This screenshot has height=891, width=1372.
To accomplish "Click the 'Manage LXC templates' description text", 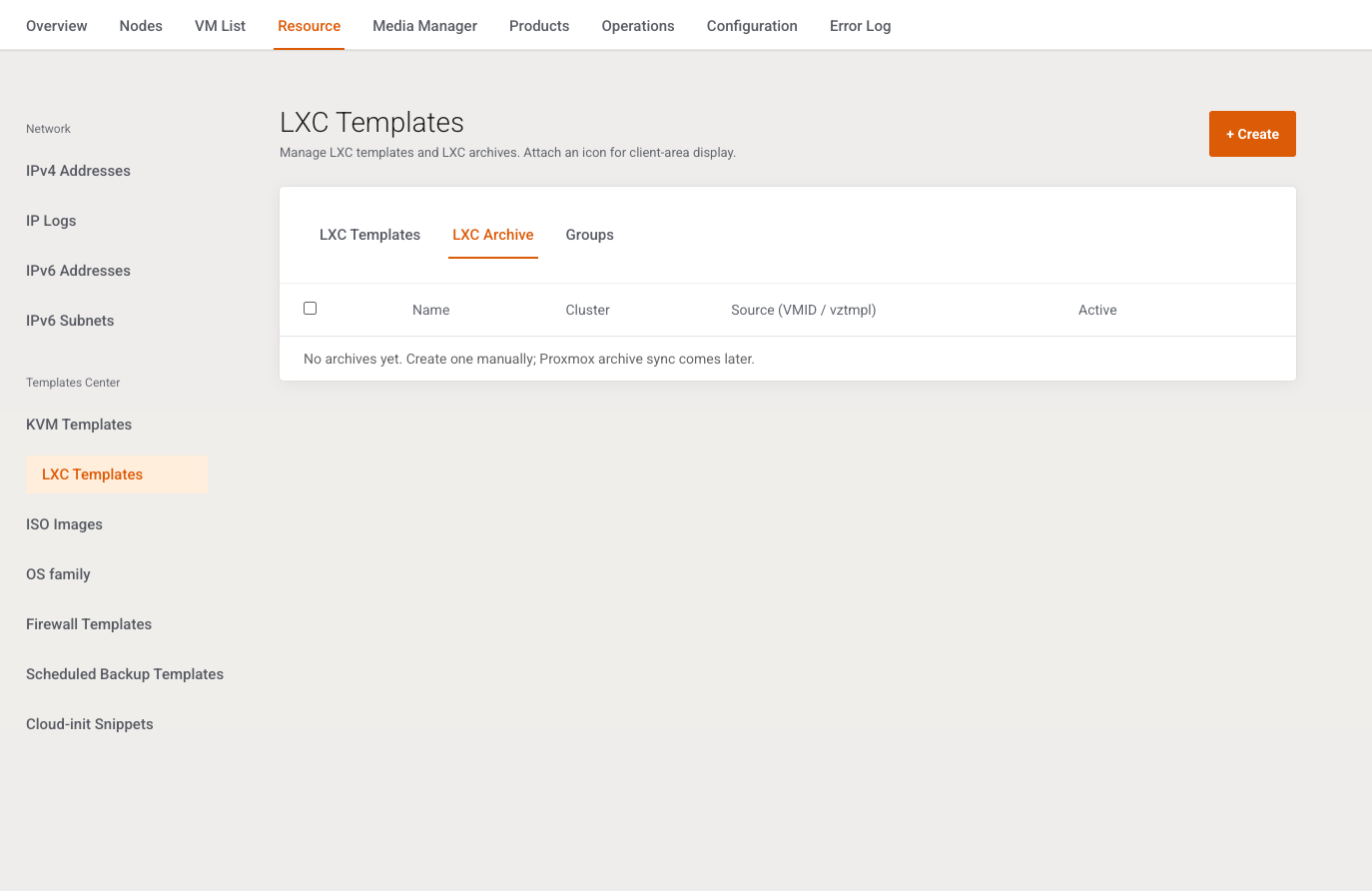I will click(x=507, y=153).
